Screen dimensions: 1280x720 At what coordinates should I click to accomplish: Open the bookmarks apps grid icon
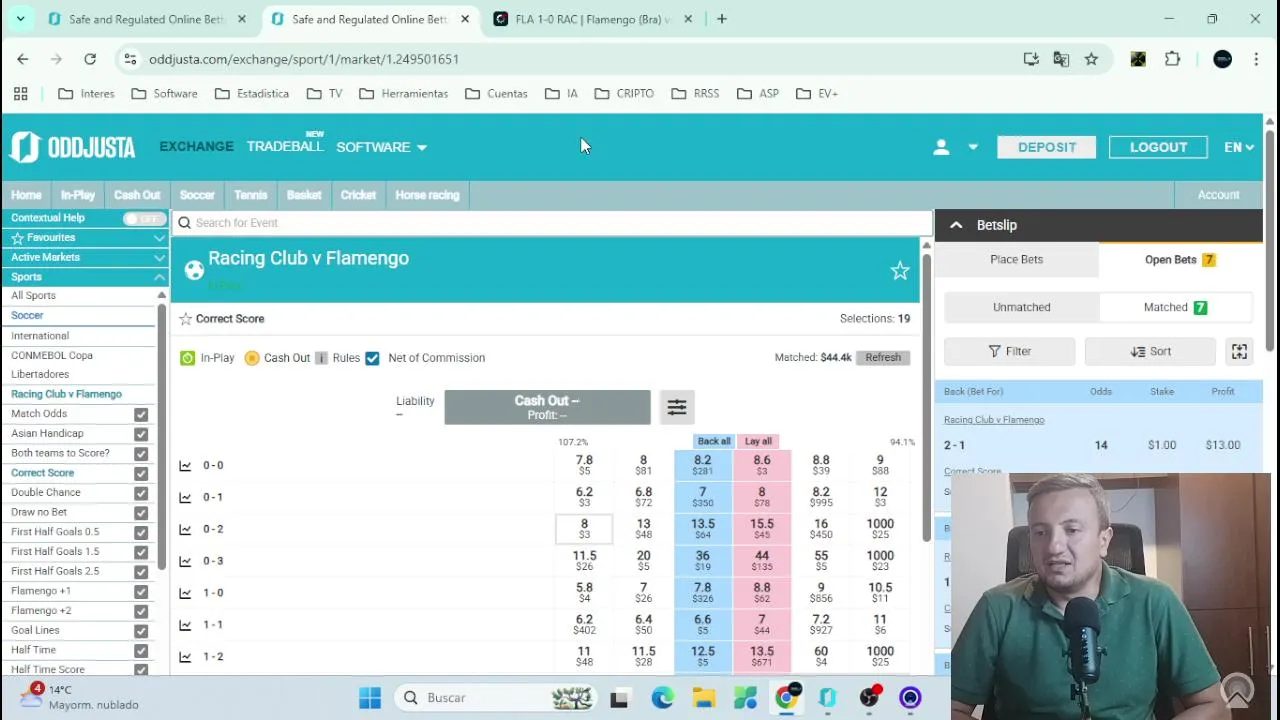point(20,94)
